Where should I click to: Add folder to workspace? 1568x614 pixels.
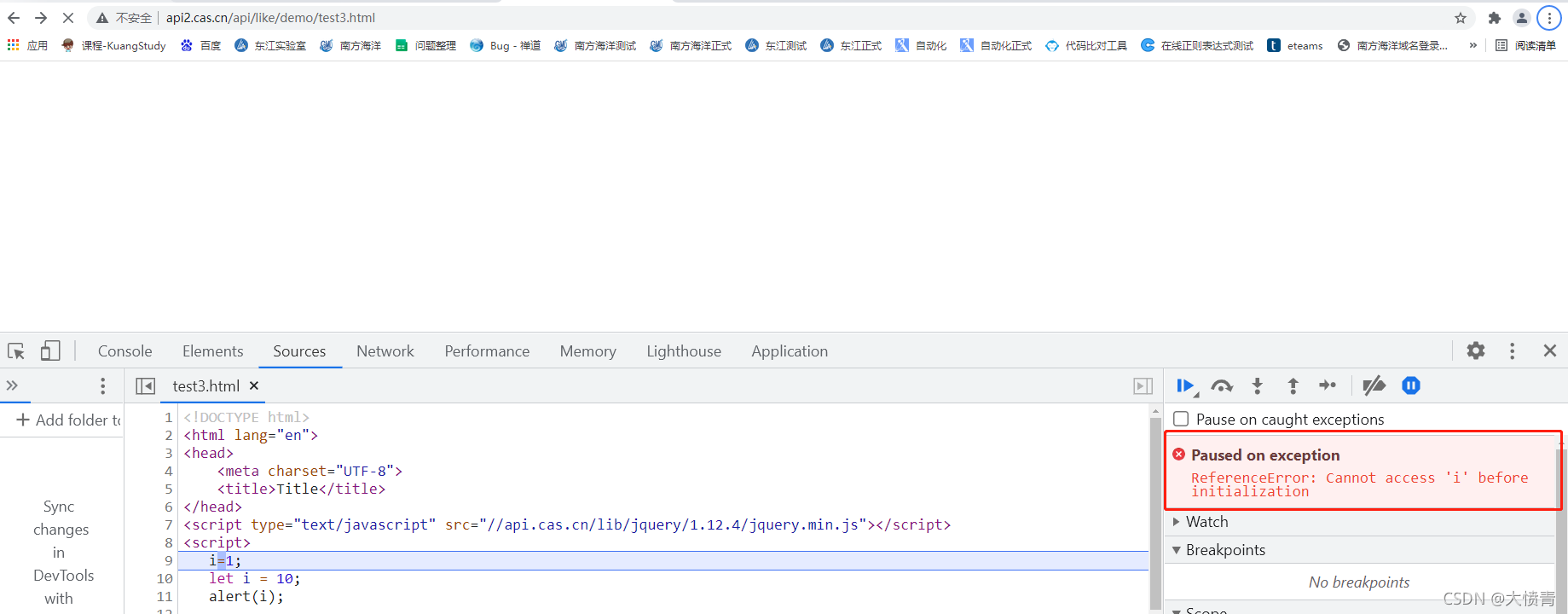coord(68,420)
